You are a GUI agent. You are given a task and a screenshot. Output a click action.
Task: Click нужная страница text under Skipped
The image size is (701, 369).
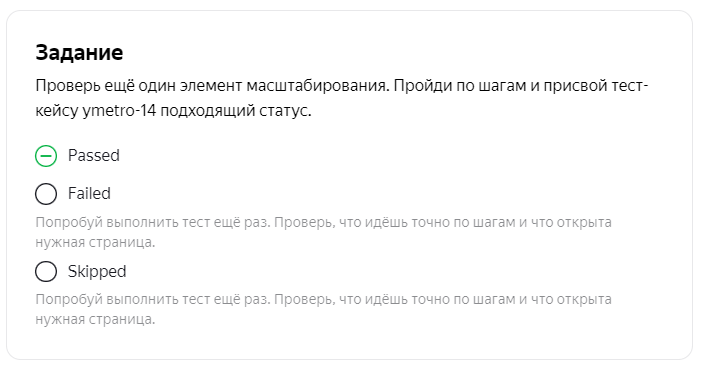click(95, 319)
